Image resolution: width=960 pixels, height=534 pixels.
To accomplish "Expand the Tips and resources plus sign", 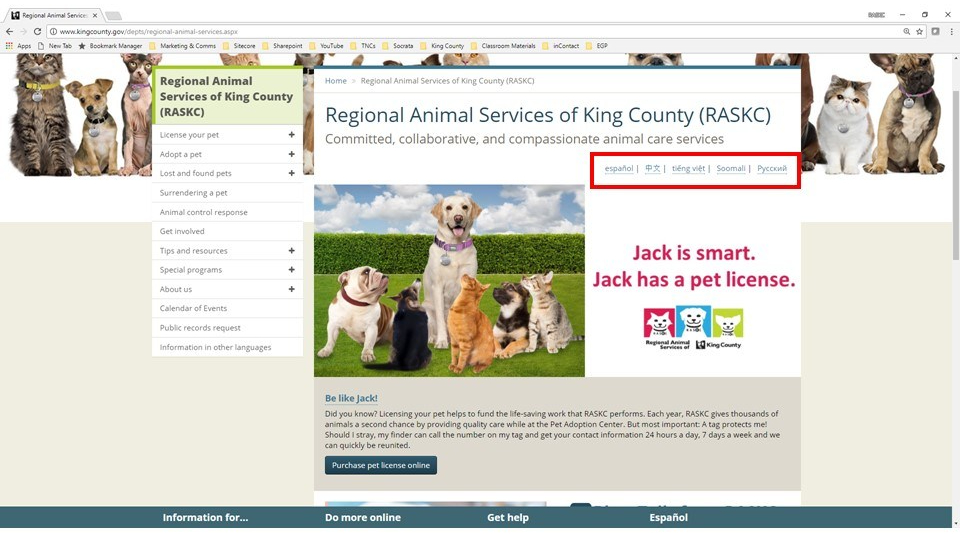I will [x=291, y=251].
